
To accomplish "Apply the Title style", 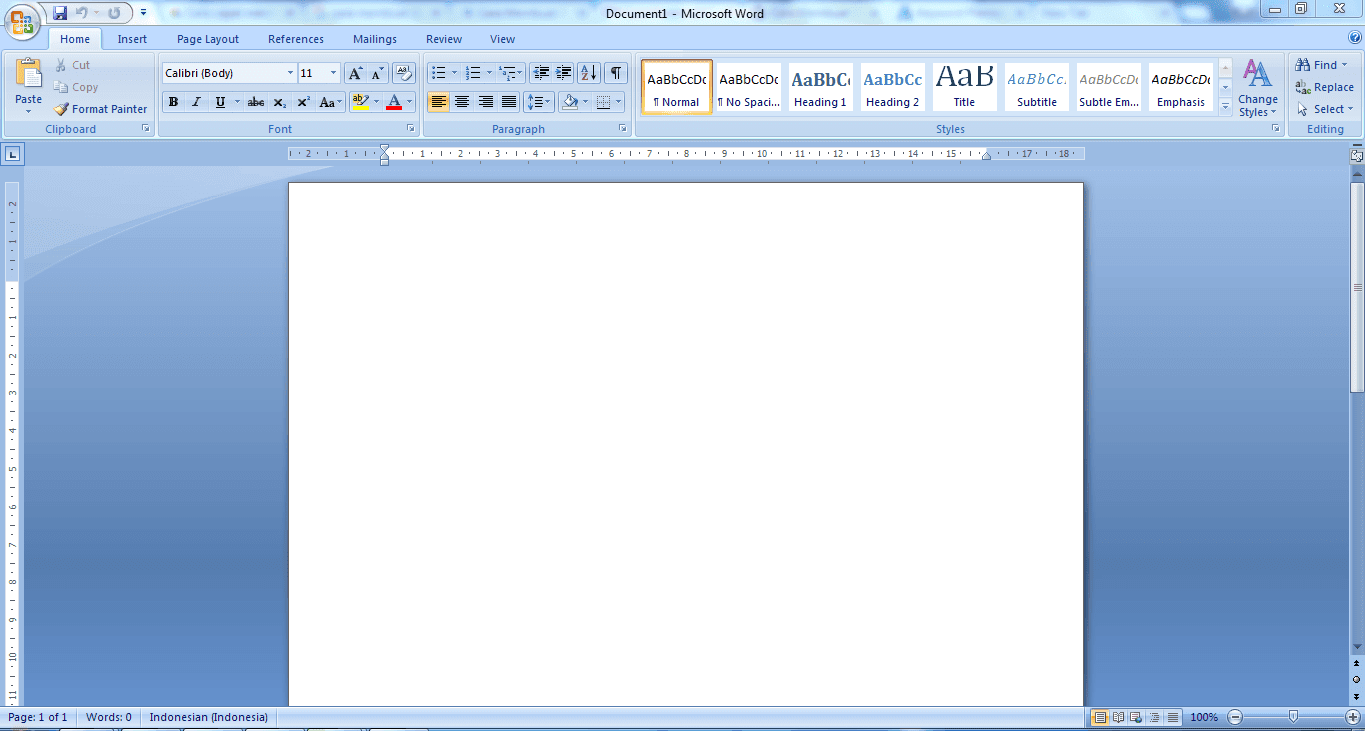I will click(964, 87).
